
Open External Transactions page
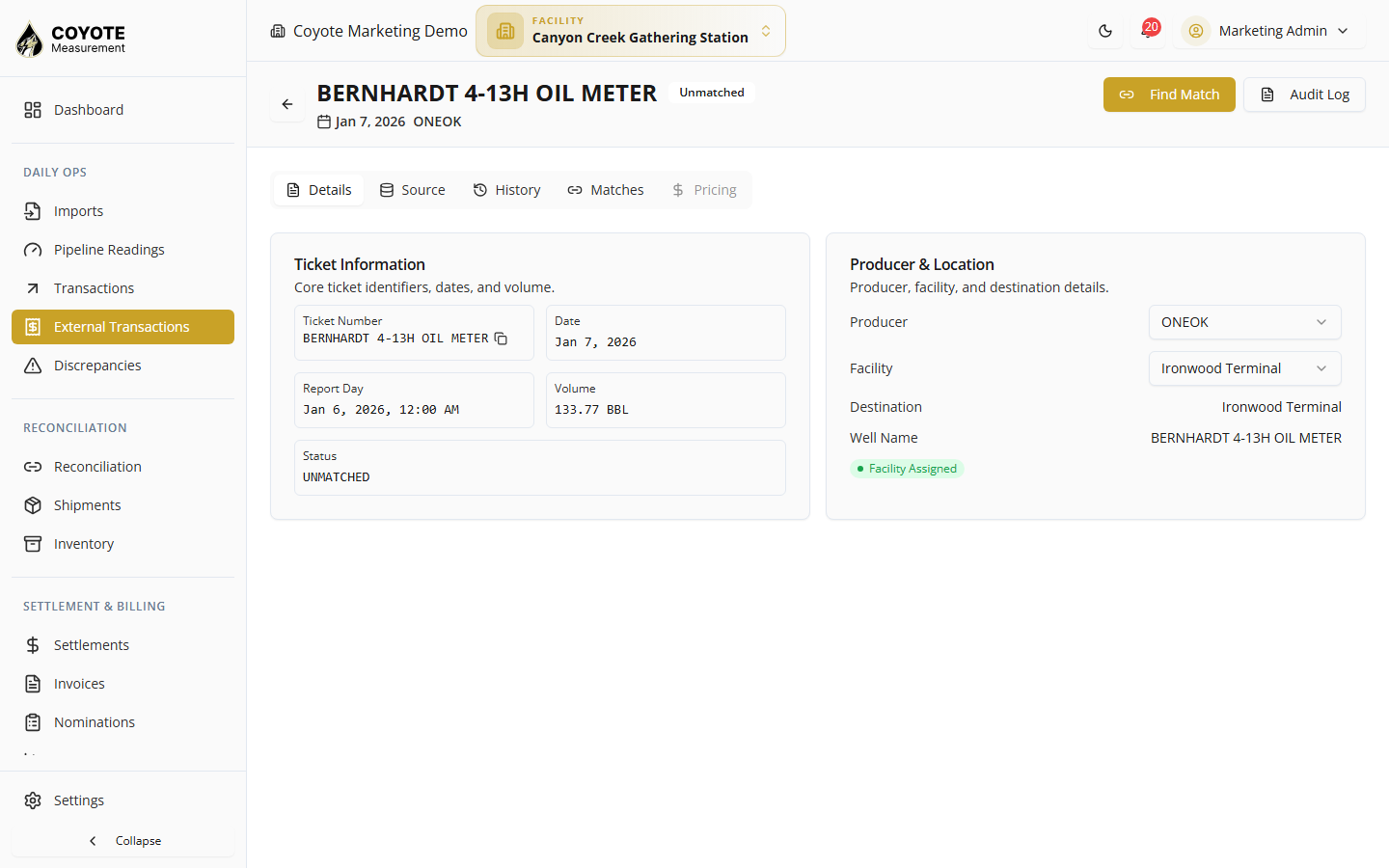(x=123, y=327)
